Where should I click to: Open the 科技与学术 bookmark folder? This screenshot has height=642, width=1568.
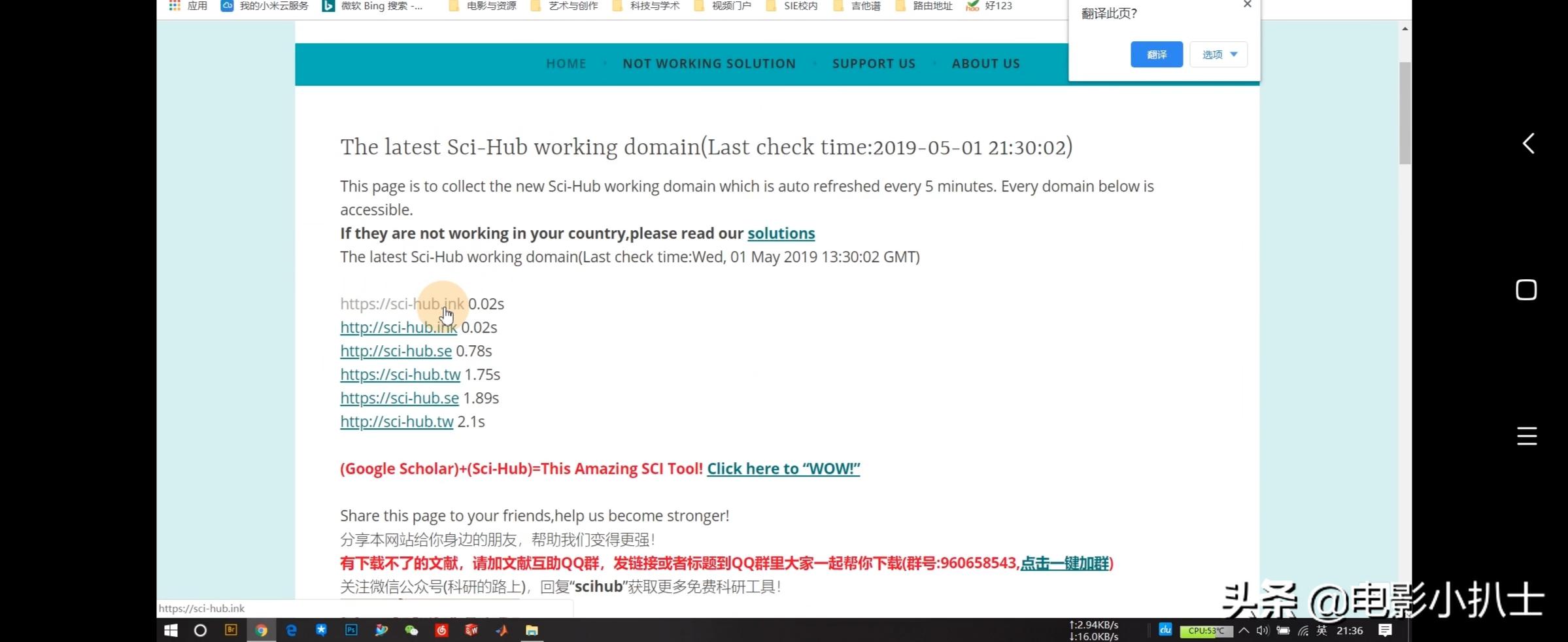tap(646, 6)
